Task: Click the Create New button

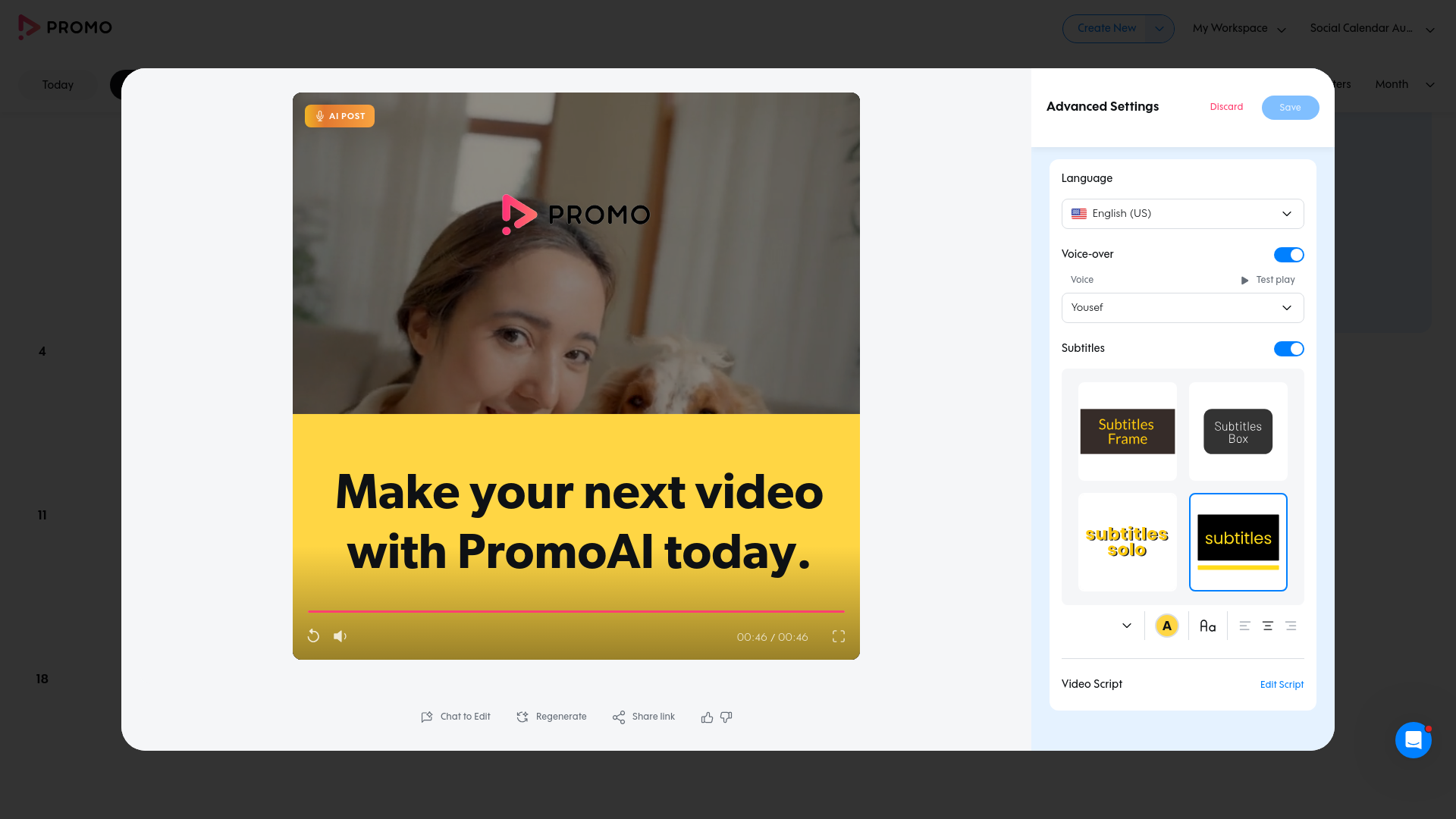Action: click(1106, 29)
